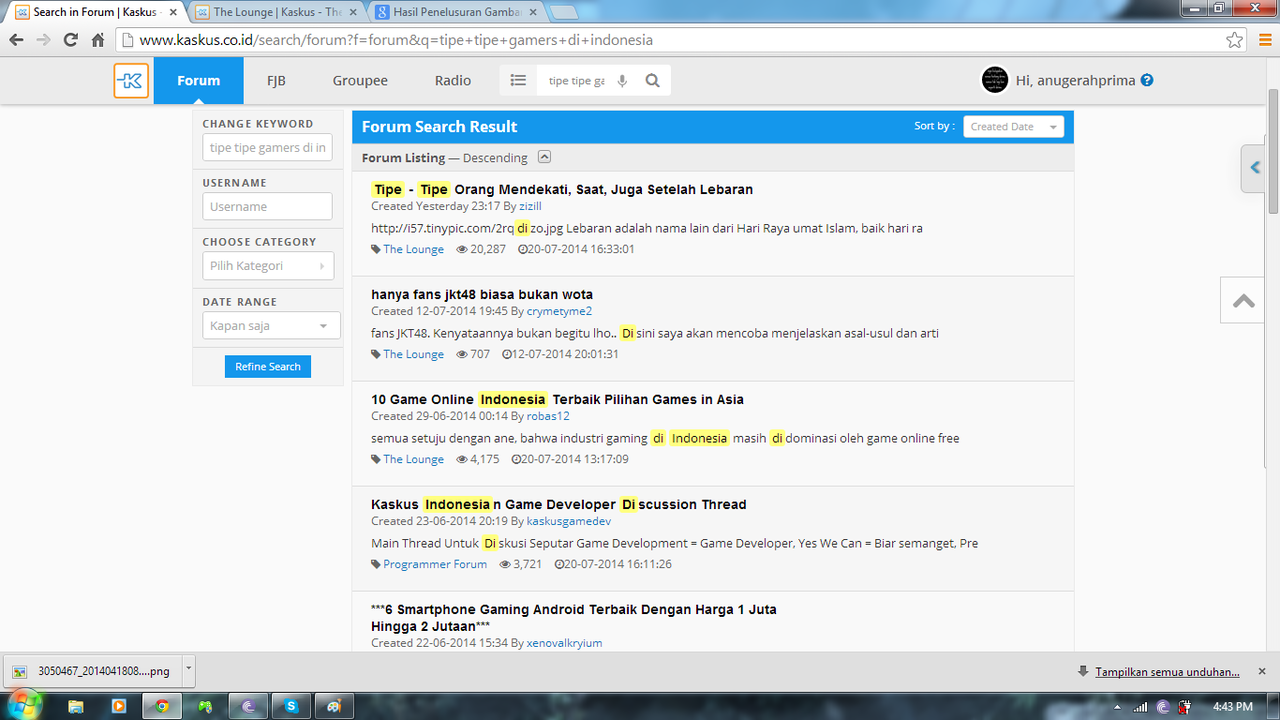1280x720 pixels.
Task: Open the FJB menu item
Action: click(276, 81)
